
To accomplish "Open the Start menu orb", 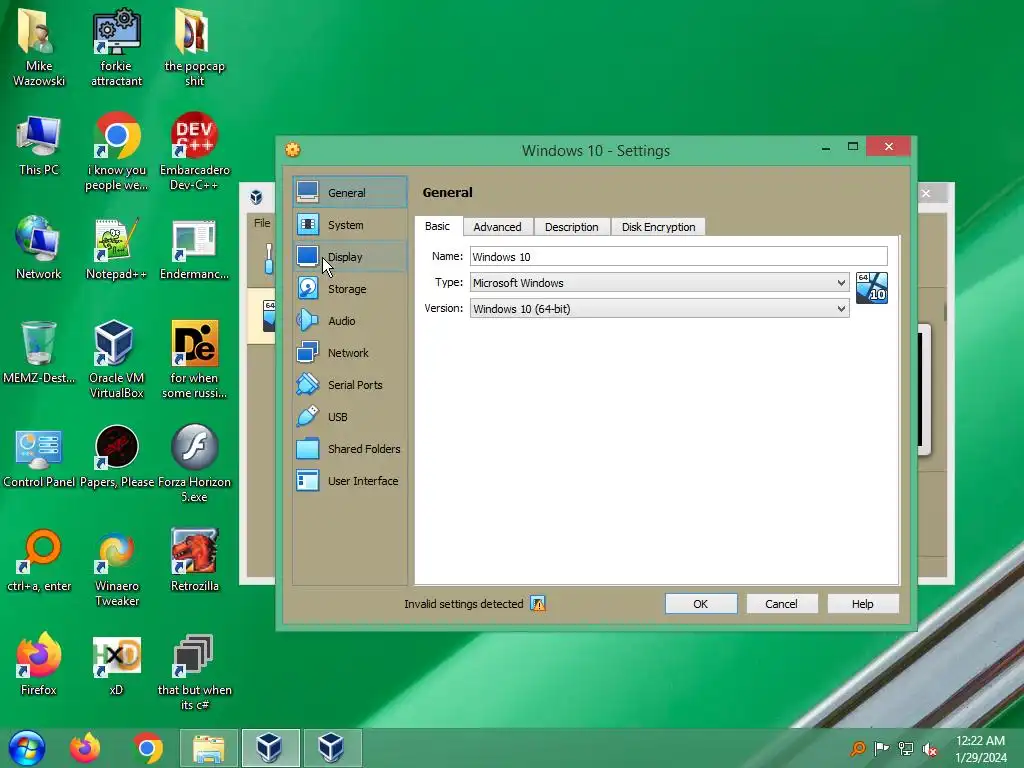I will [x=27, y=748].
